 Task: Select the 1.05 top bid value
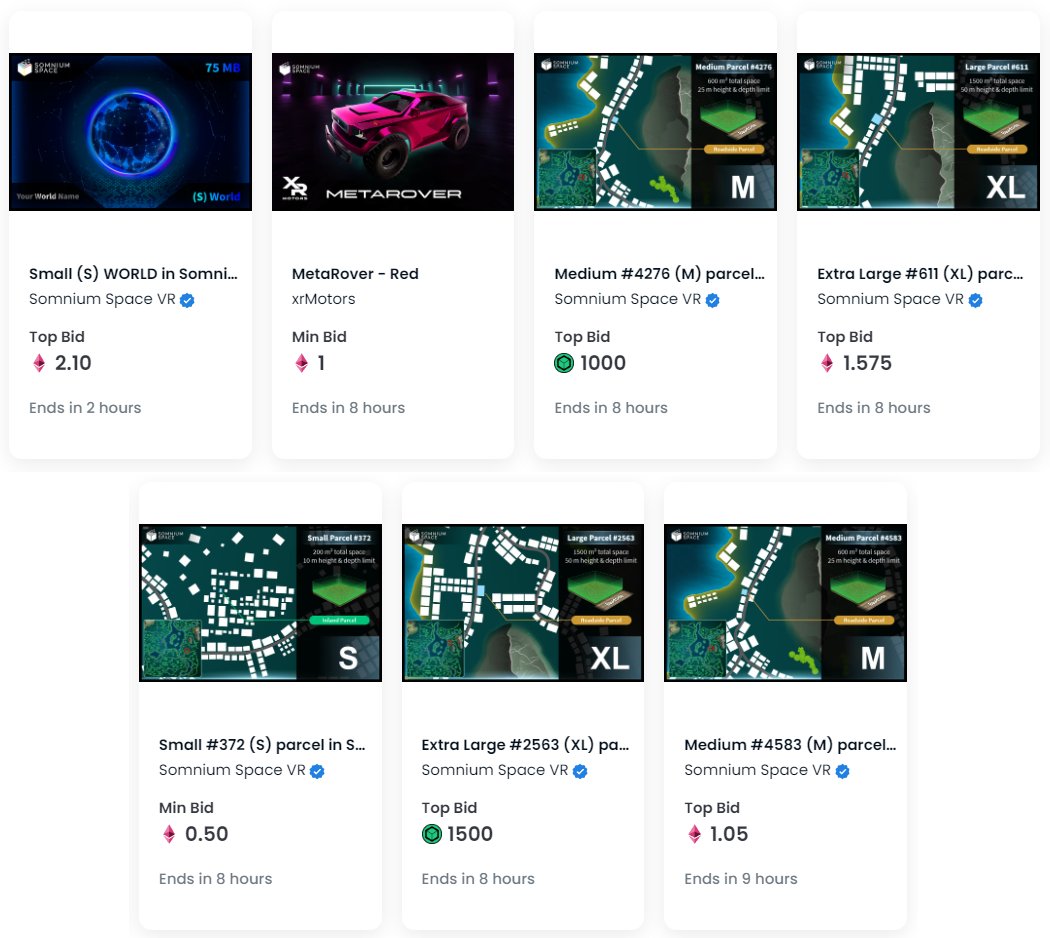pyautogui.click(x=729, y=834)
